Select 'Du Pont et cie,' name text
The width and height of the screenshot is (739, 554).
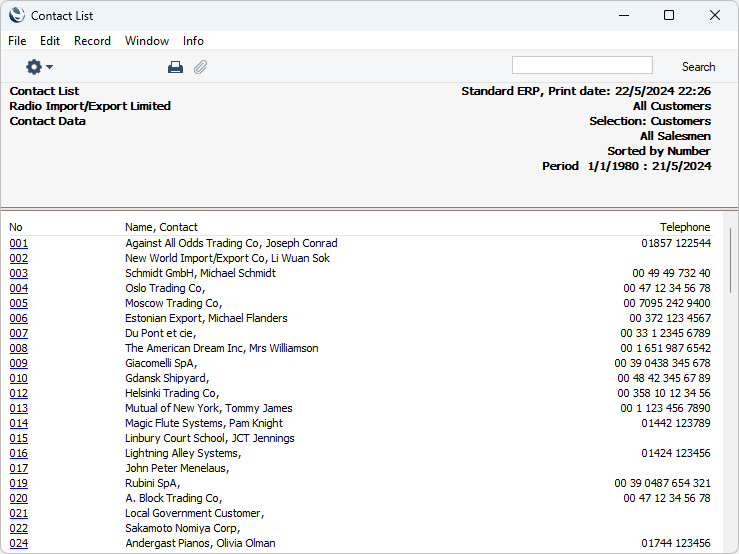[160, 333]
